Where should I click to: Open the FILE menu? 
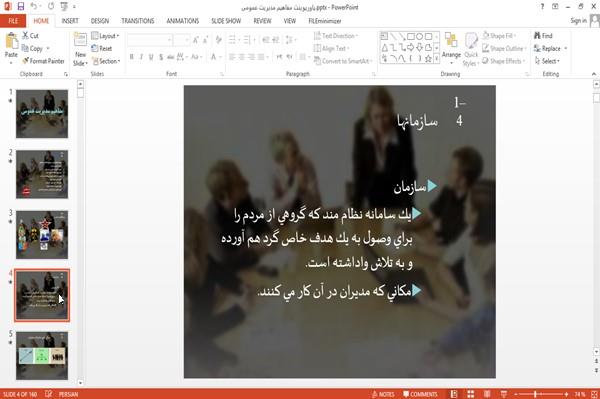click(x=13, y=21)
